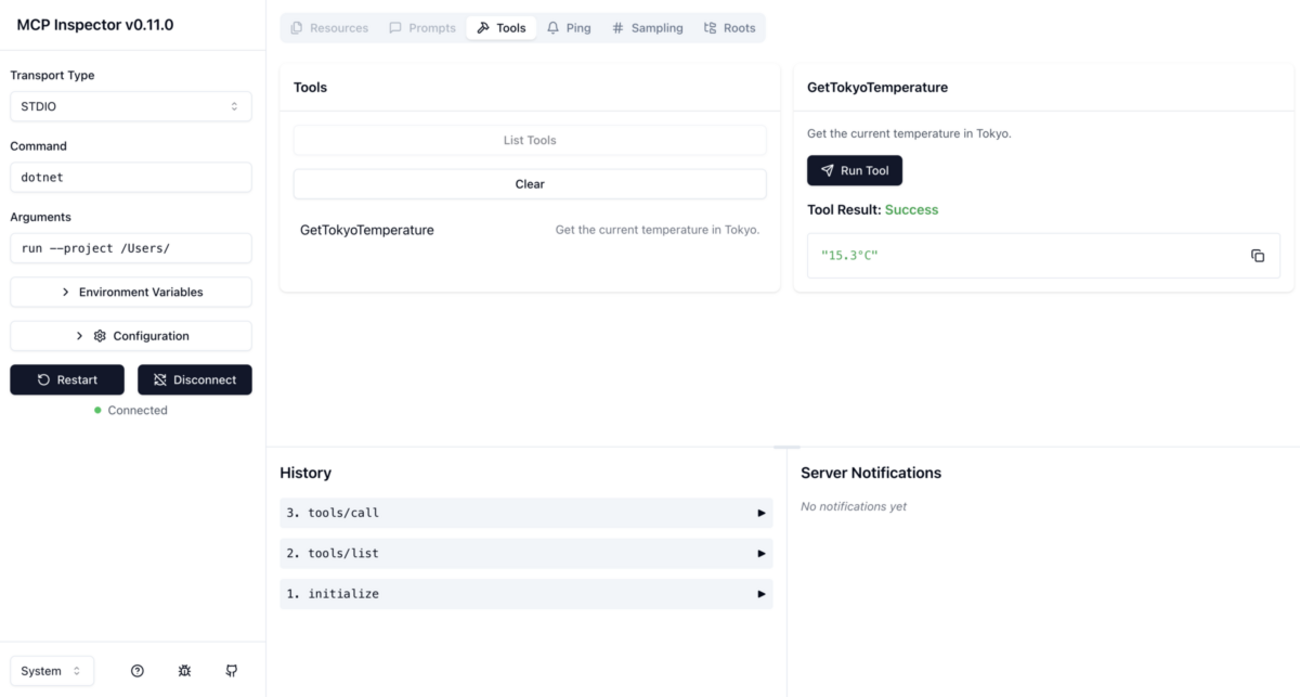The height and width of the screenshot is (697, 1300).
Task: Expand the tools/call history entry arrow
Action: (x=761, y=513)
